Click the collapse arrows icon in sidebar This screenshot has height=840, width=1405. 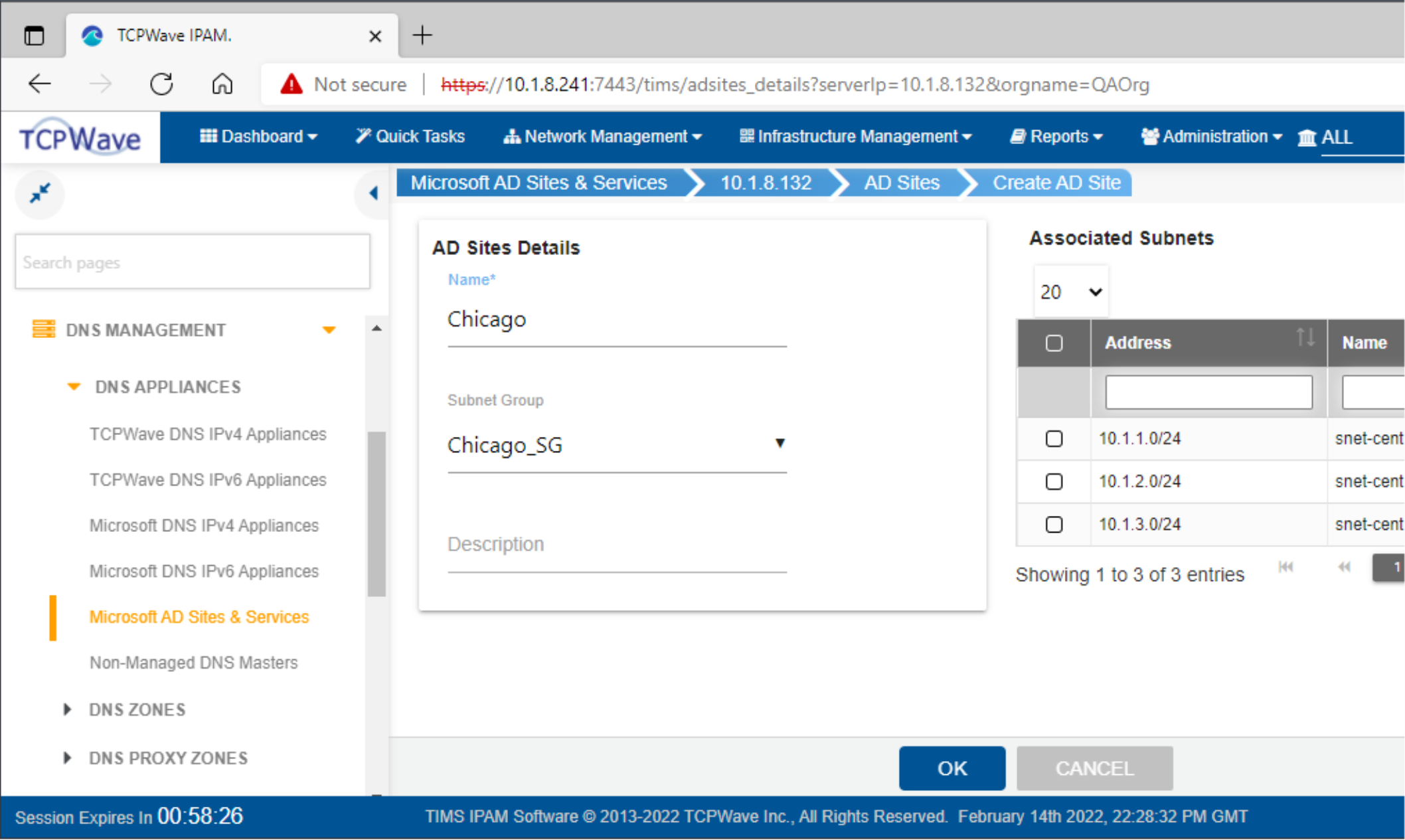[x=40, y=193]
